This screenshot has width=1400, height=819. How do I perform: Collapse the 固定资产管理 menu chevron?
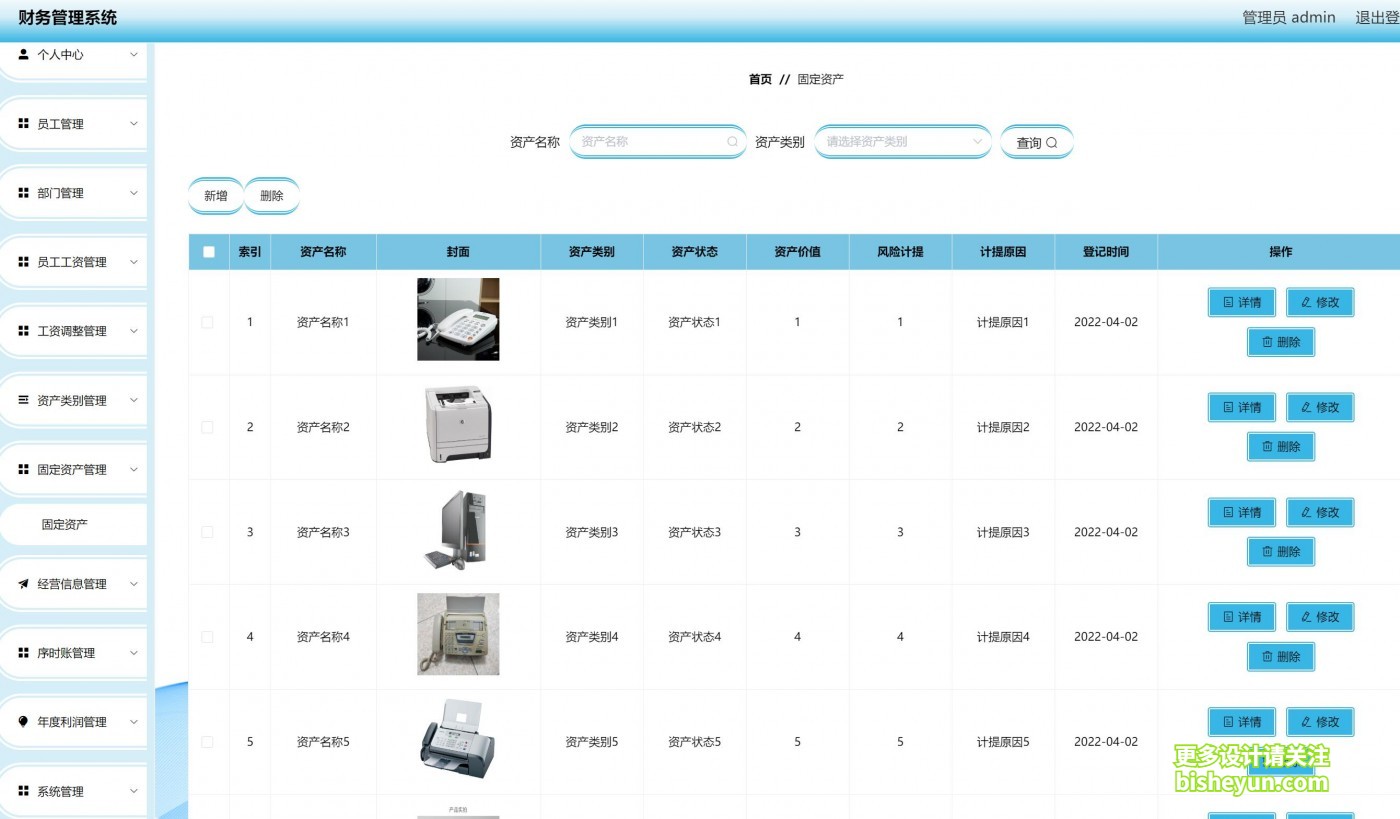(x=134, y=469)
